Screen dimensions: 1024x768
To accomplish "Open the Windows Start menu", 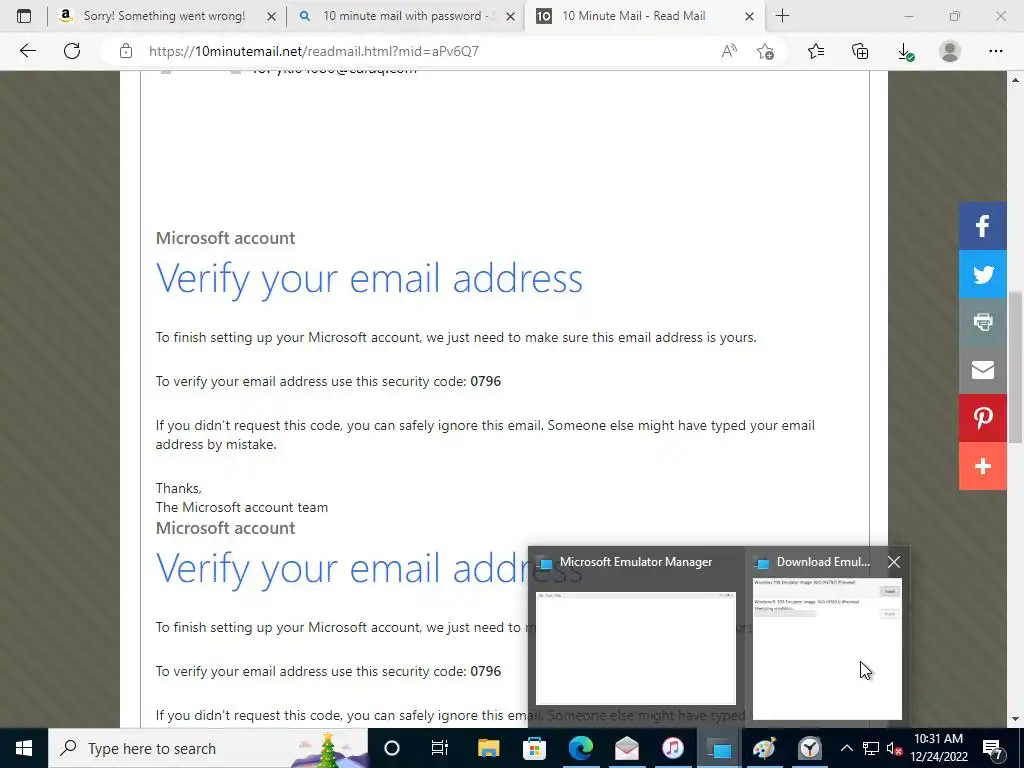I will (x=24, y=748).
